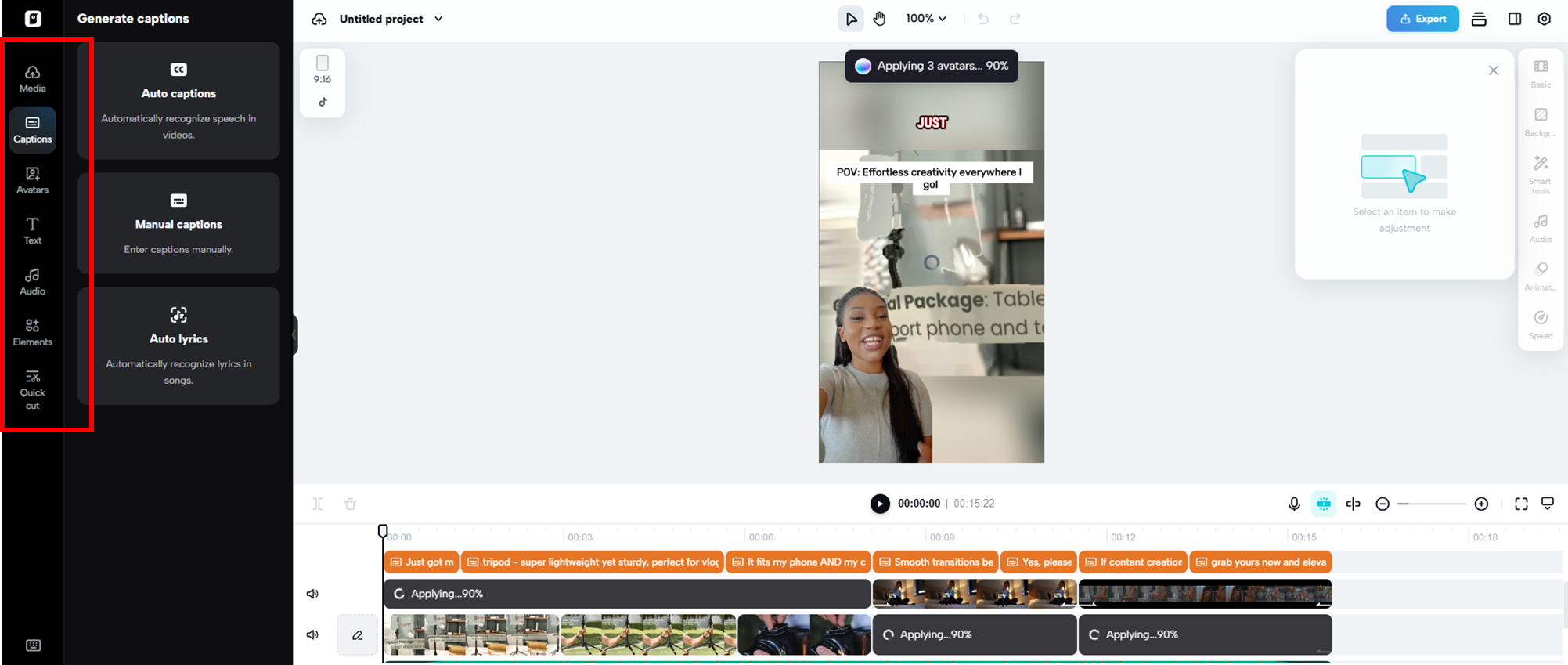Select the 'grab yours now' caption clip

pyautogui.click(x=1260, y=562)
